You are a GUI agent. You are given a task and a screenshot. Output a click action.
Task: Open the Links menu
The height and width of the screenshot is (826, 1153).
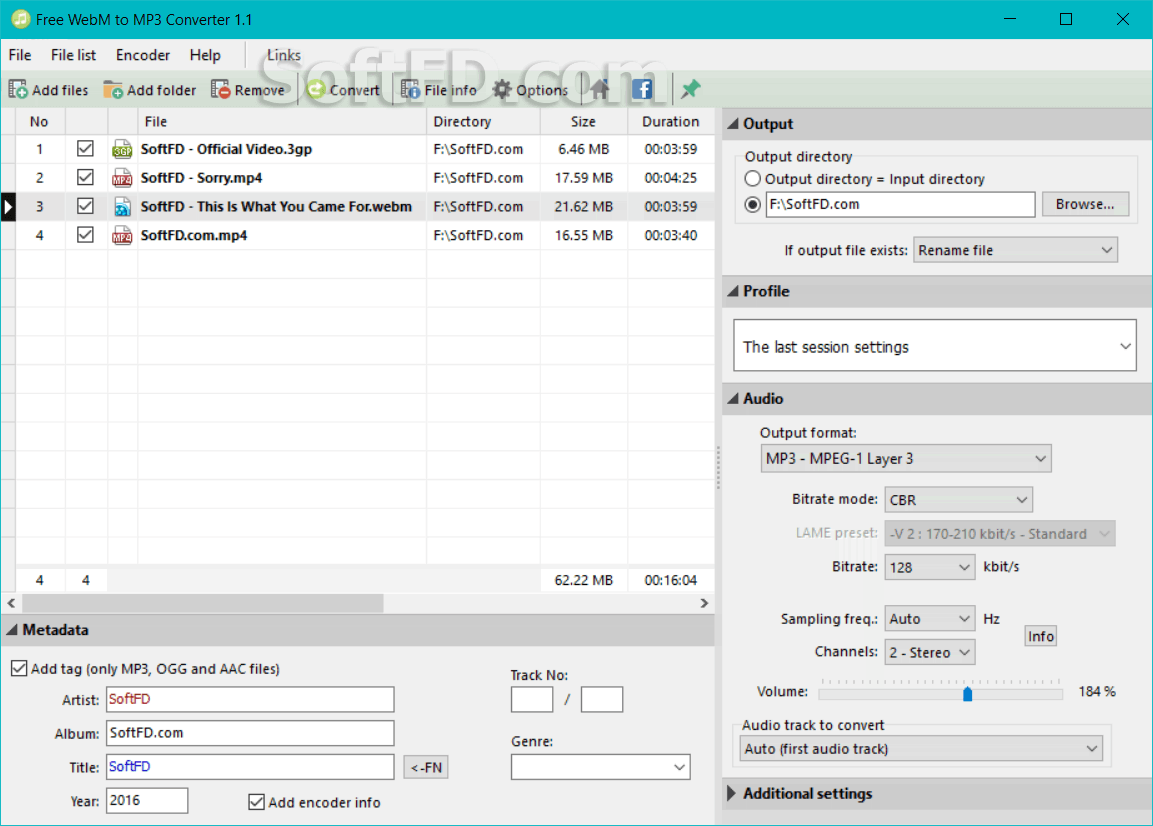pos(284,55)
